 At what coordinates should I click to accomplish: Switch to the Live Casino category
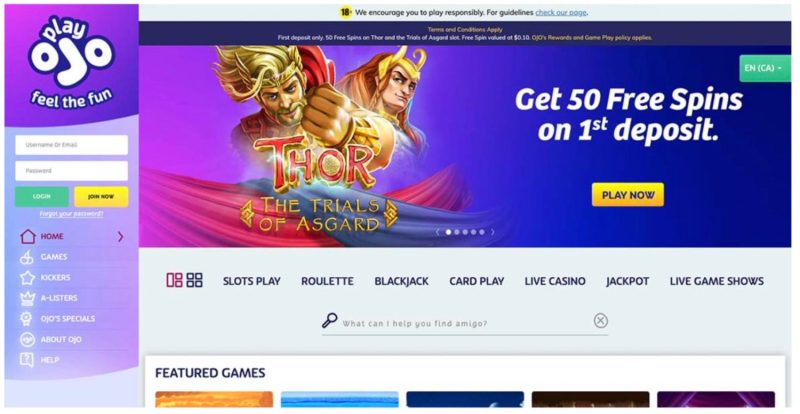tap(555, 281)
